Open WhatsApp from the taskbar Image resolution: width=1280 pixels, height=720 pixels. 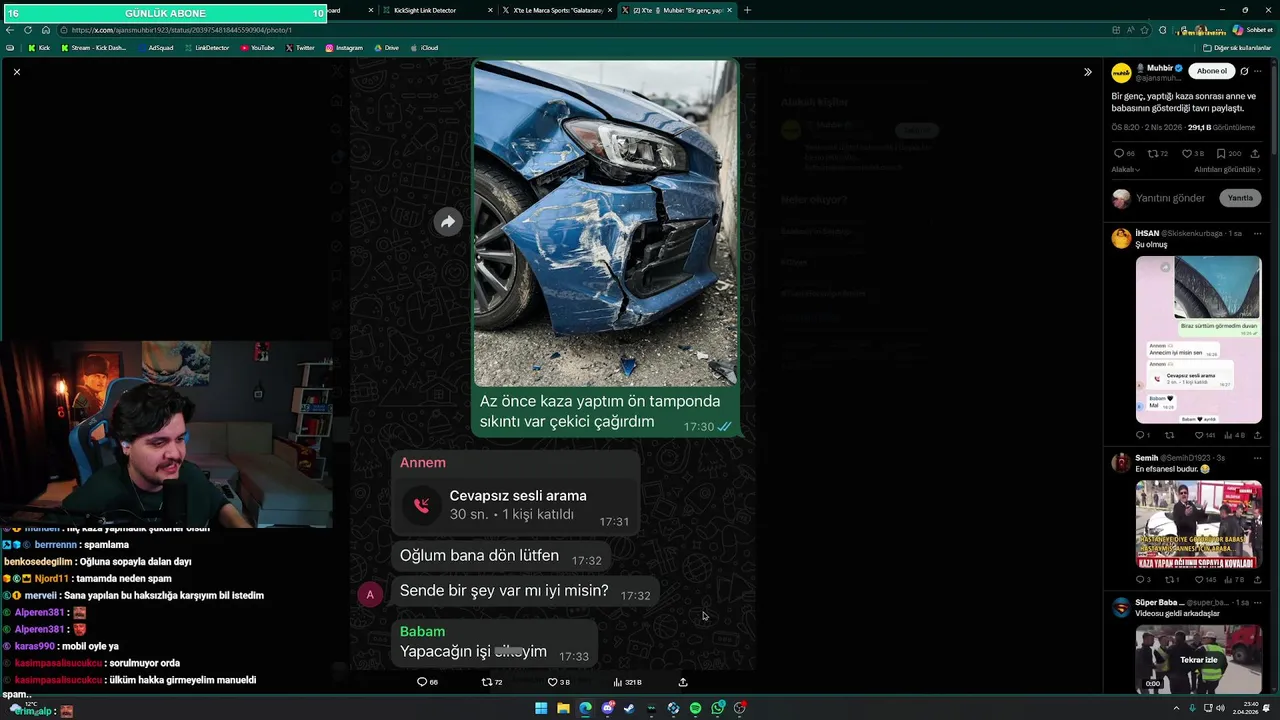pos(718,708)
